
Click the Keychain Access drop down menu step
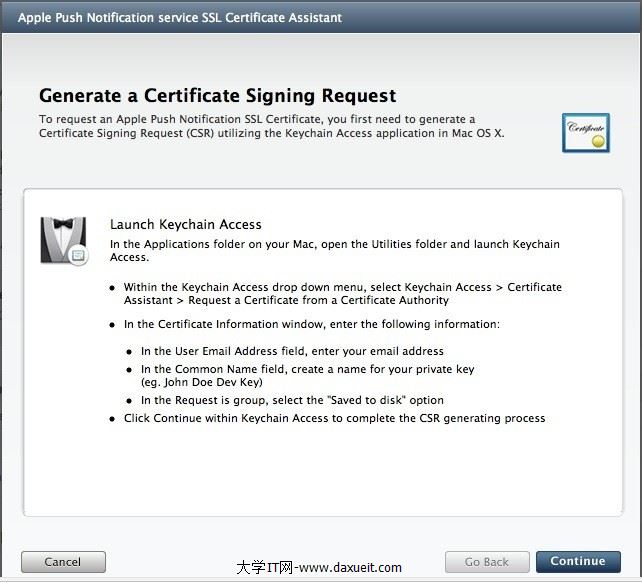click(342, 293)
